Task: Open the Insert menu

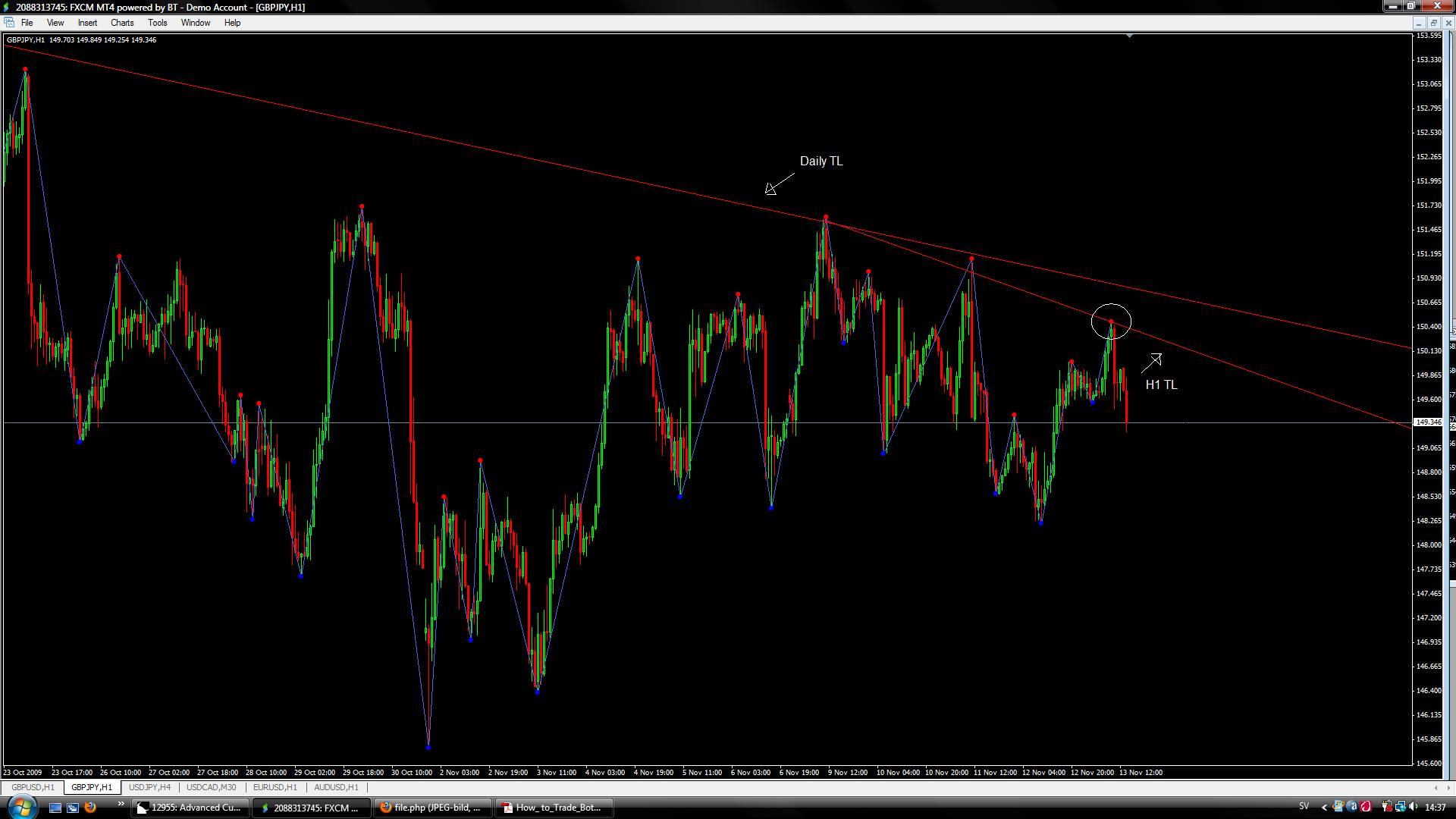Action: [87, 23]
